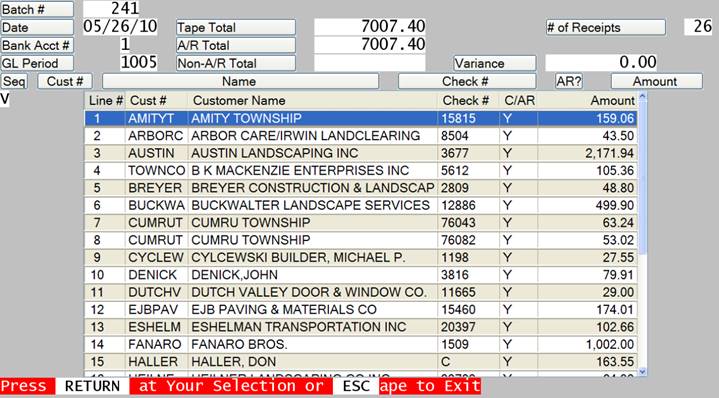Click the A/R Total label button
This screenshot has width=719, height=398.
236,45
